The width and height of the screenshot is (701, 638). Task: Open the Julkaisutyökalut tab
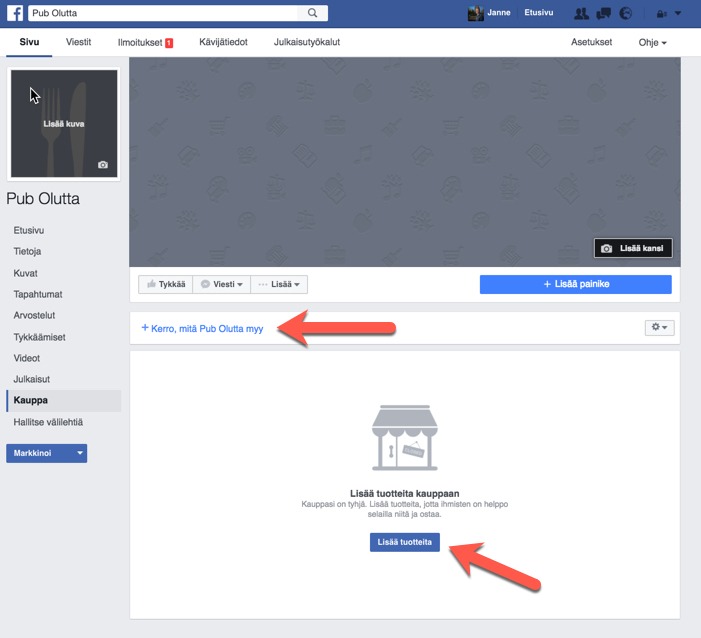307,42
